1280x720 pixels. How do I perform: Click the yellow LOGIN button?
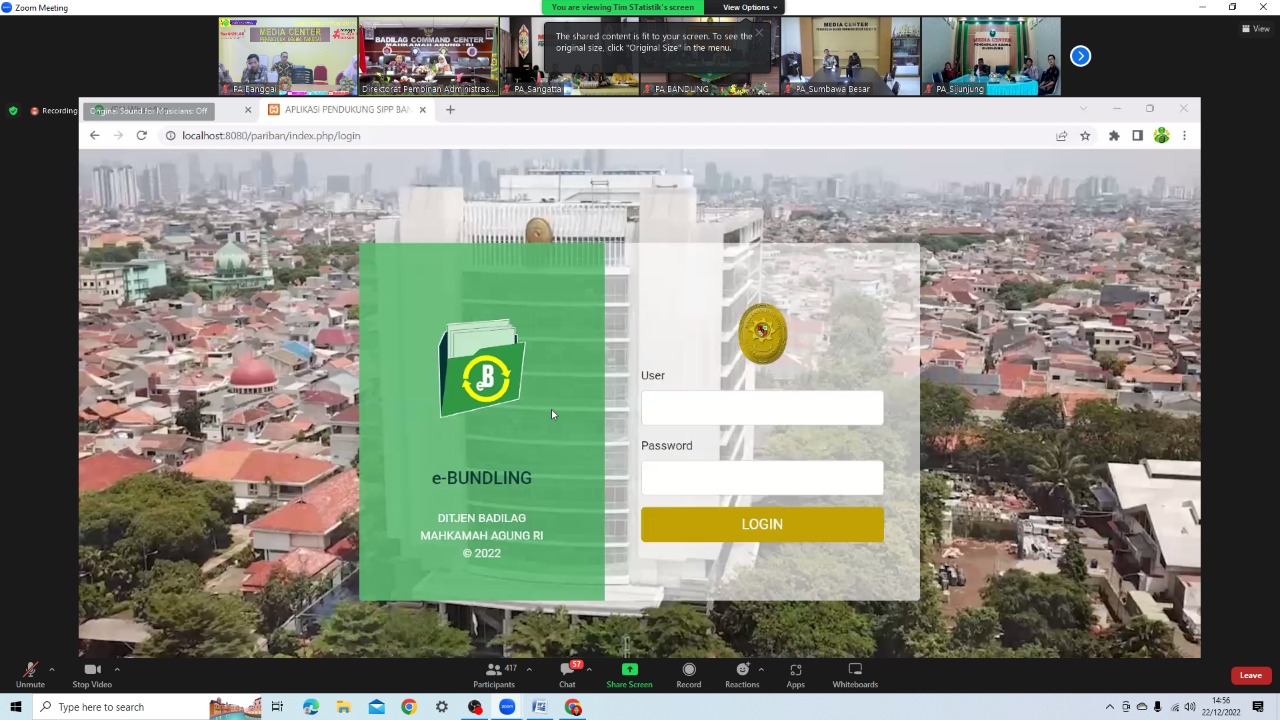pyautogui.click(x=762, y=524)
